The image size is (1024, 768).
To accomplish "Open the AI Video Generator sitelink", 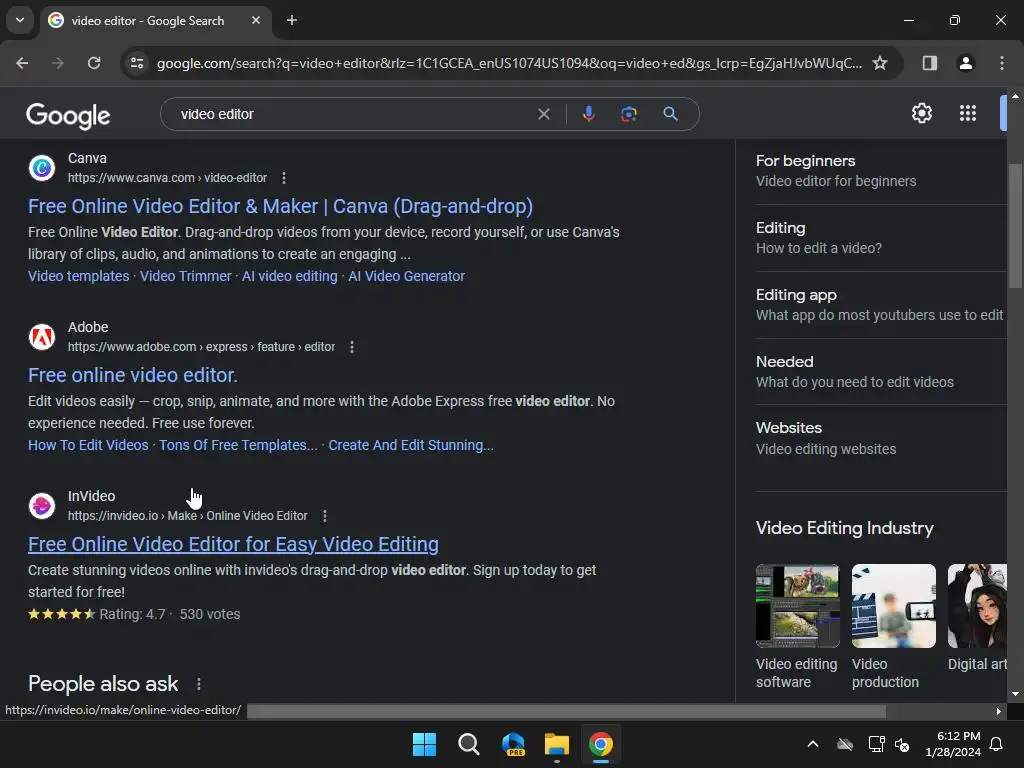I will 406,276.
